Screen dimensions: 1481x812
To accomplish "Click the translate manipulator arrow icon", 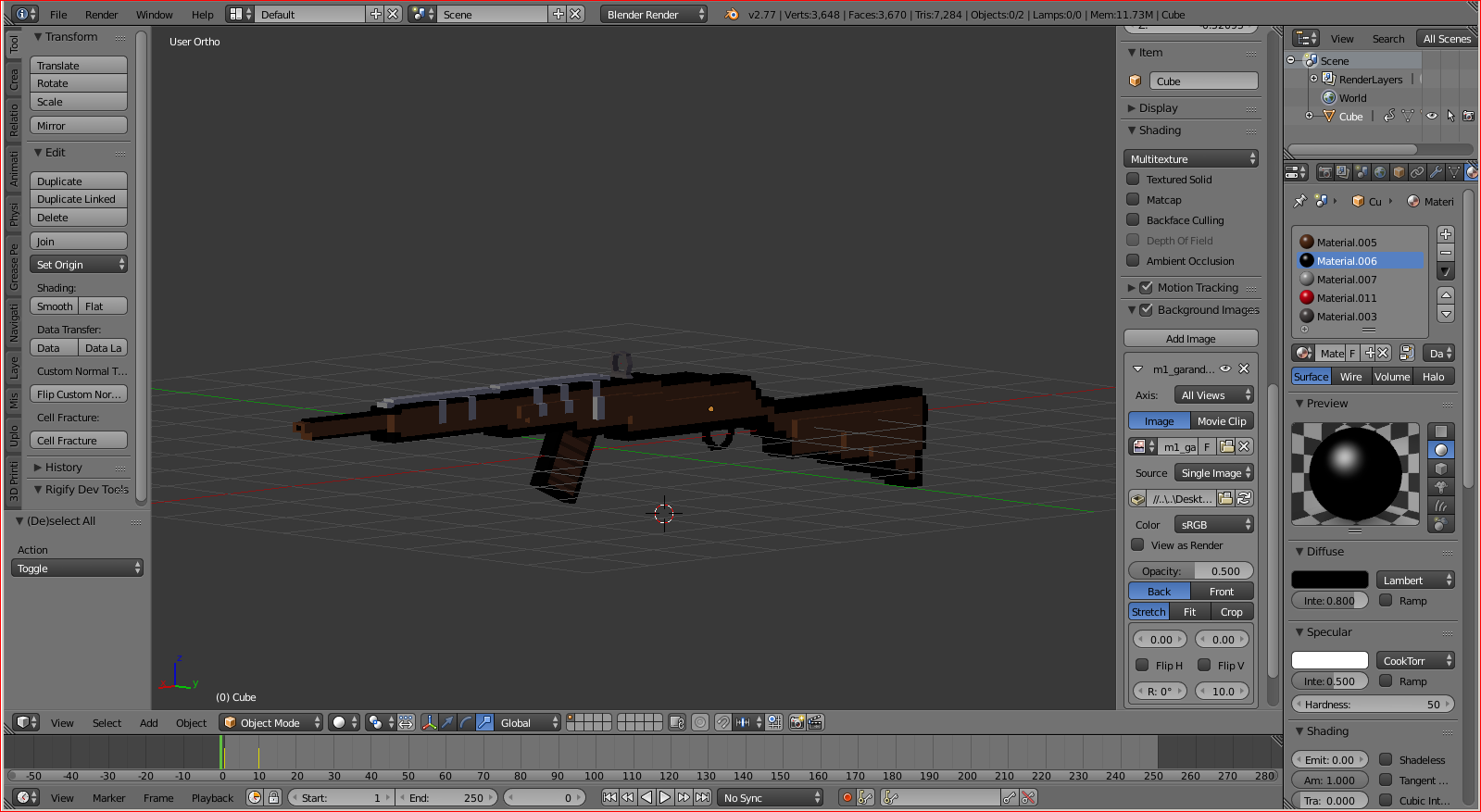I will (x=447, y=722).
